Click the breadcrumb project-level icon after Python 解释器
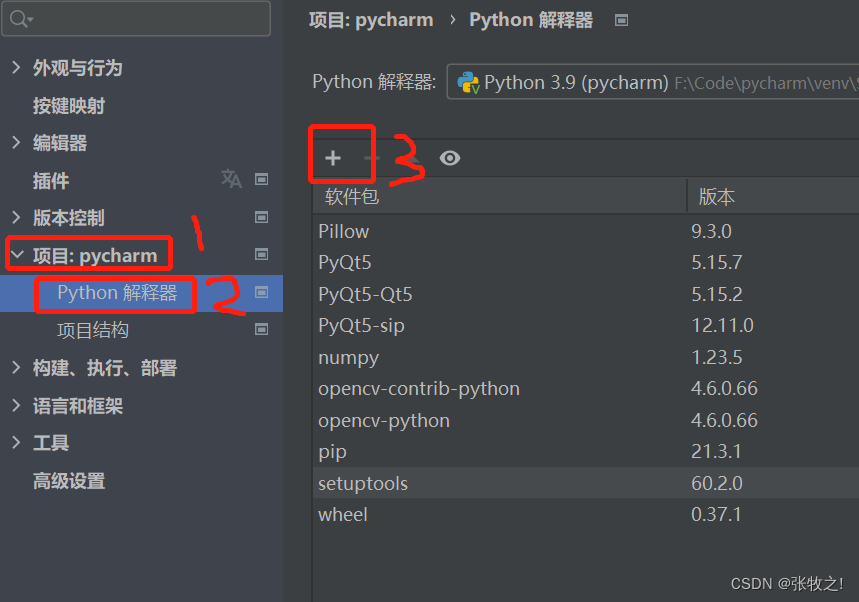This screenshot has height=602, width=859. [x=621, y=21]
